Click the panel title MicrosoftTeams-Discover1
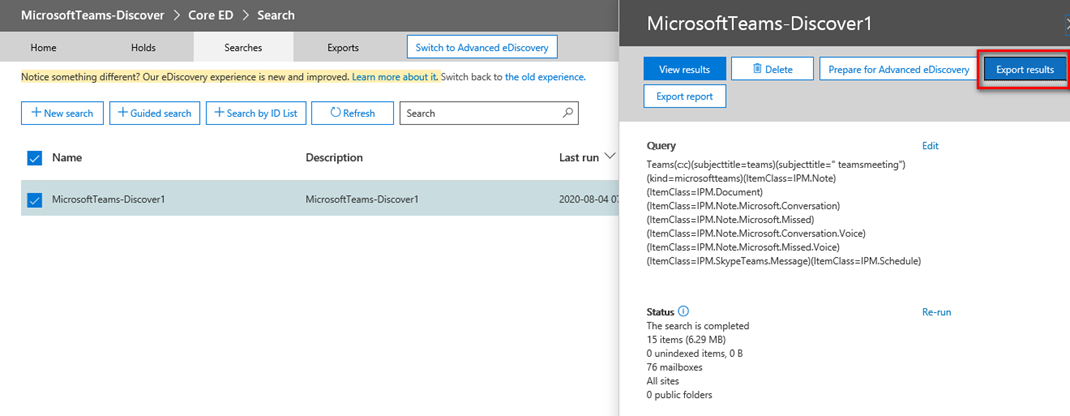The width and height of the screenshot is (1070, 416). (760, 23)
